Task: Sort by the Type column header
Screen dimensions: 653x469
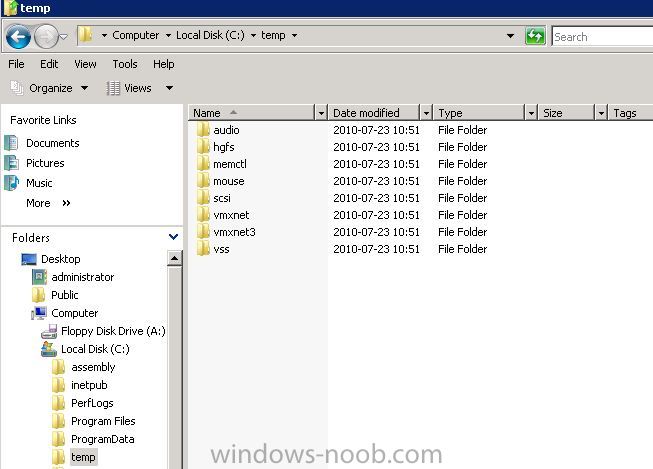Action: (479, 113)
